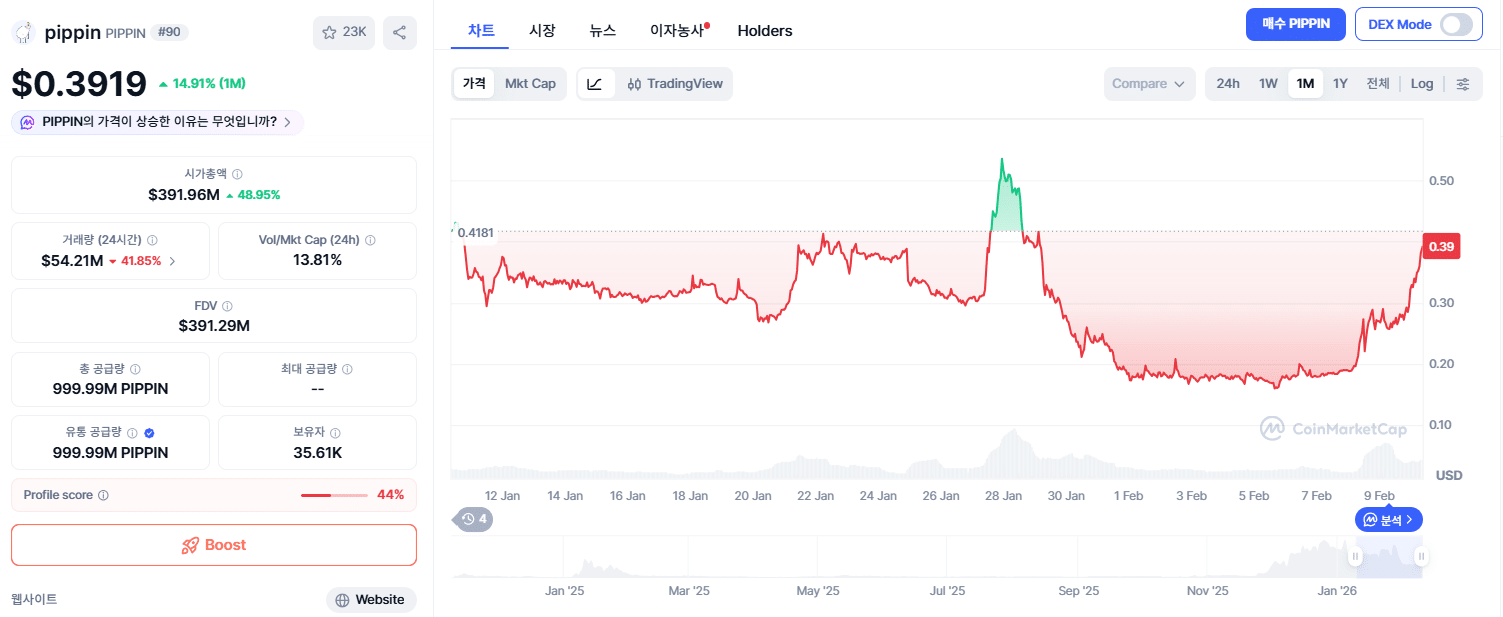Screen dimensions: 1503x617
Task: Click the 13.81% Vol/Mkt Cap value
Action: pos(317,260)
